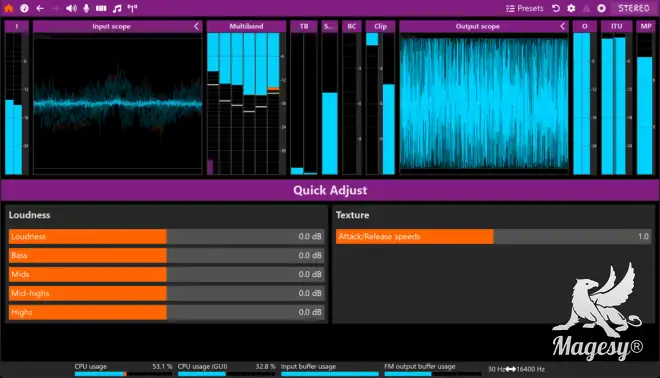Adjust the Attack/Release speeds slider
Screen dimensions: 660x378
[494, 237]
